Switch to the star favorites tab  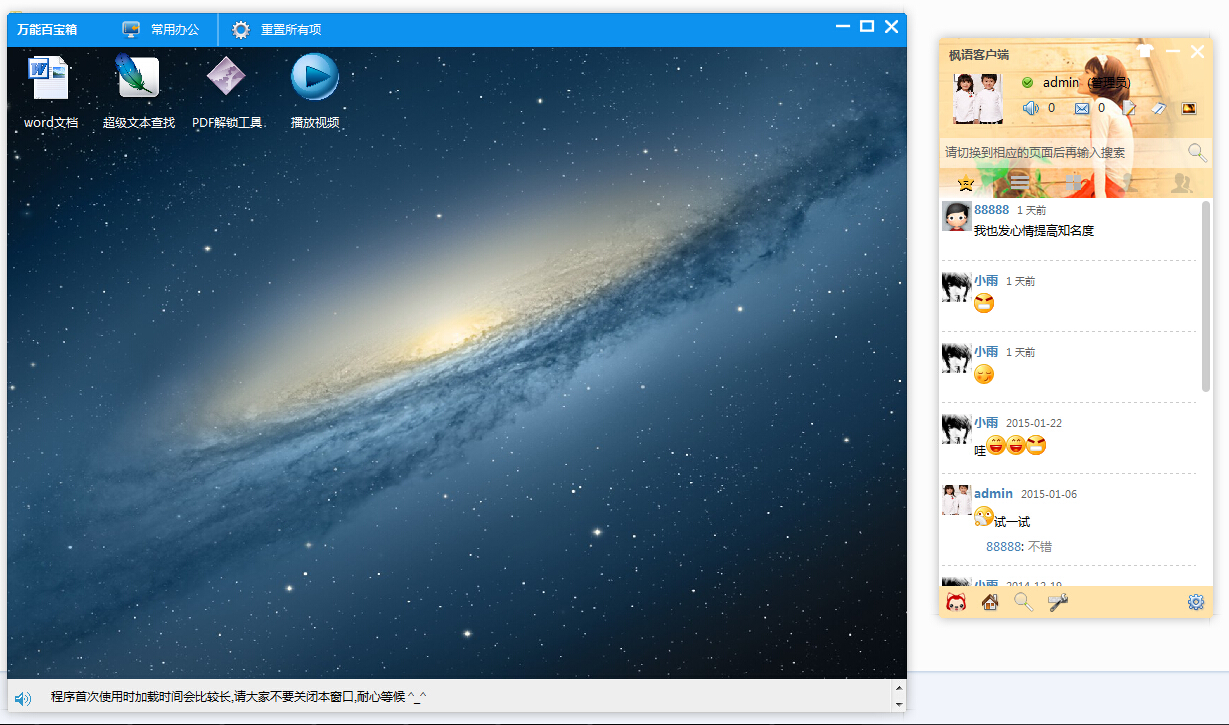pos(966,183)
